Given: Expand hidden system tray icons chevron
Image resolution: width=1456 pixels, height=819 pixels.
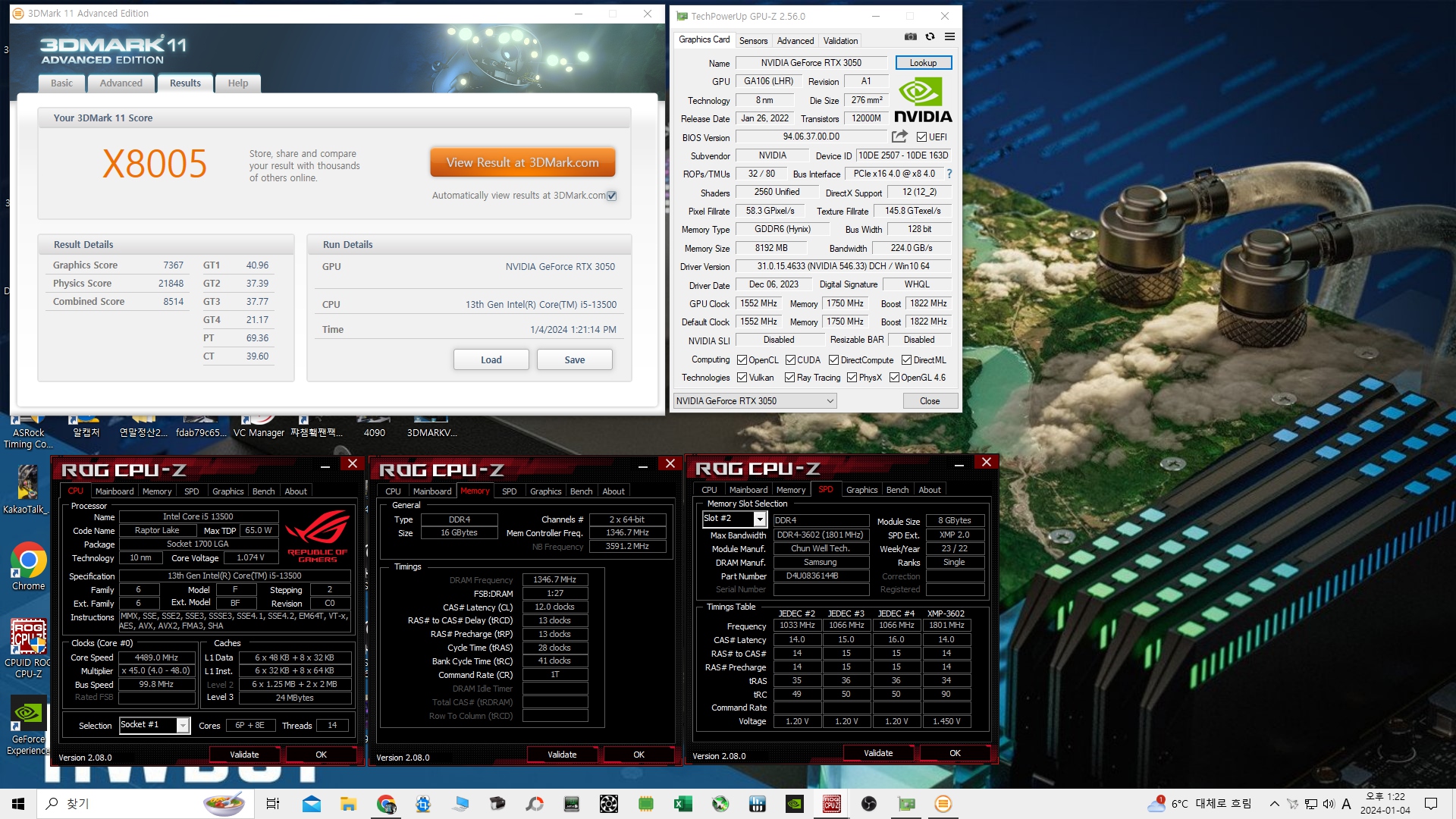Looking at the screenshot, I should pyautogui.click(x=1274, y=804).
